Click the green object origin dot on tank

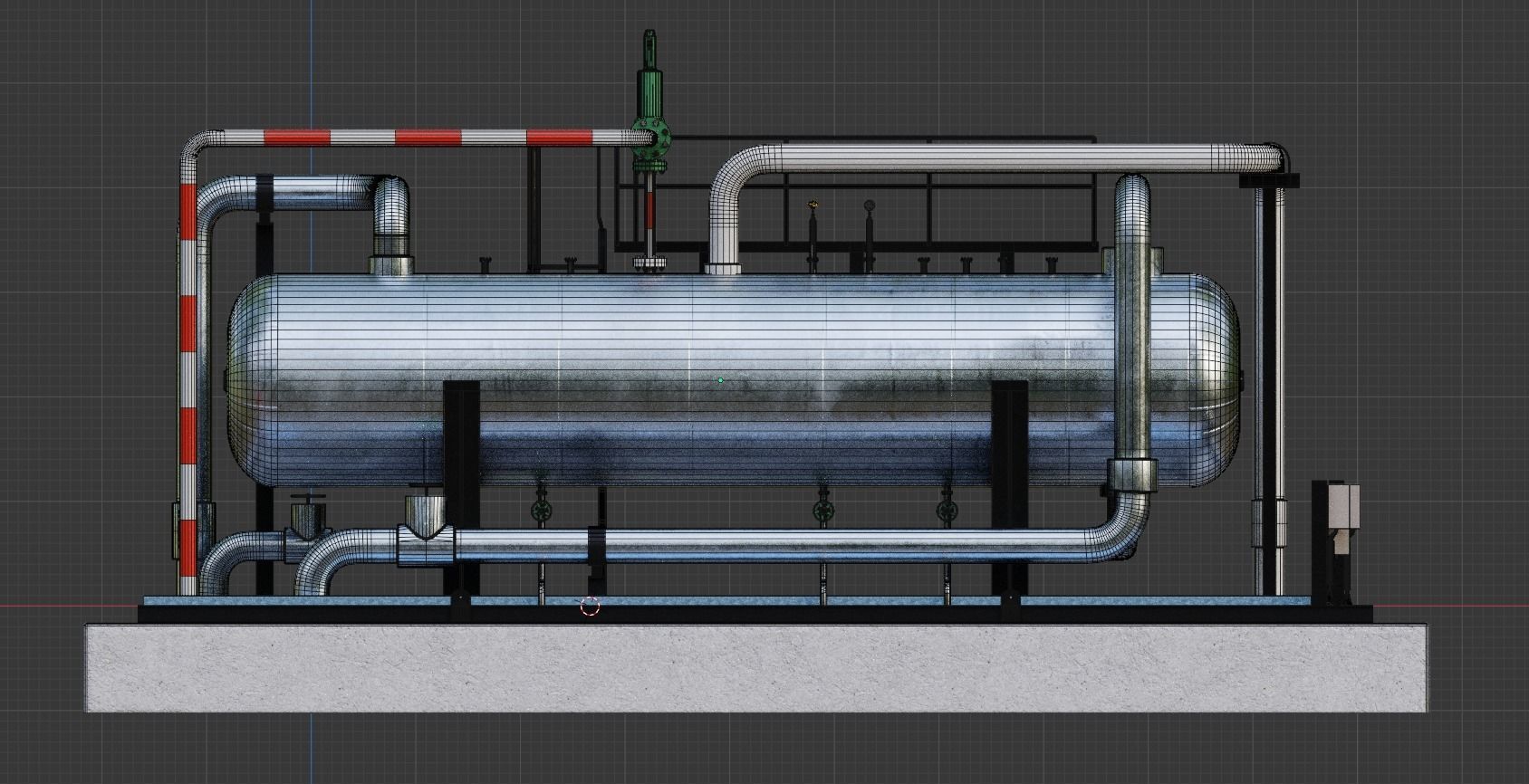[721, 380]
